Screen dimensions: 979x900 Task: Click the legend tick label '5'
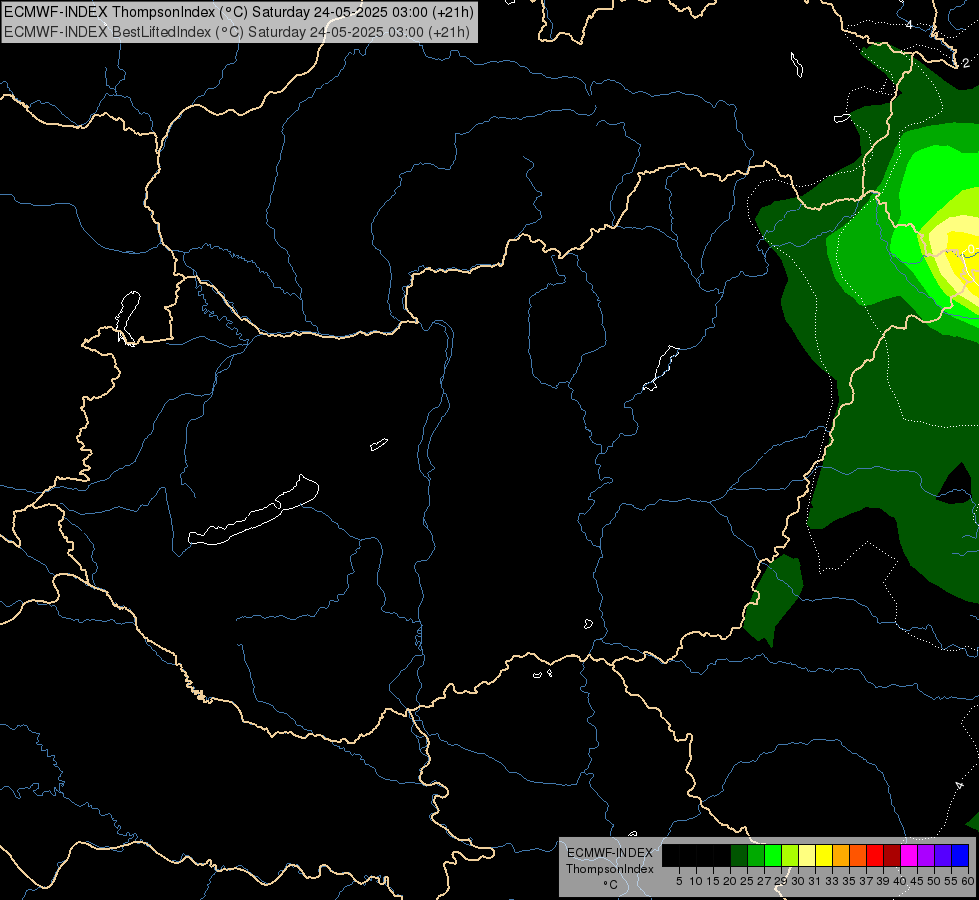tap(679, 881)
